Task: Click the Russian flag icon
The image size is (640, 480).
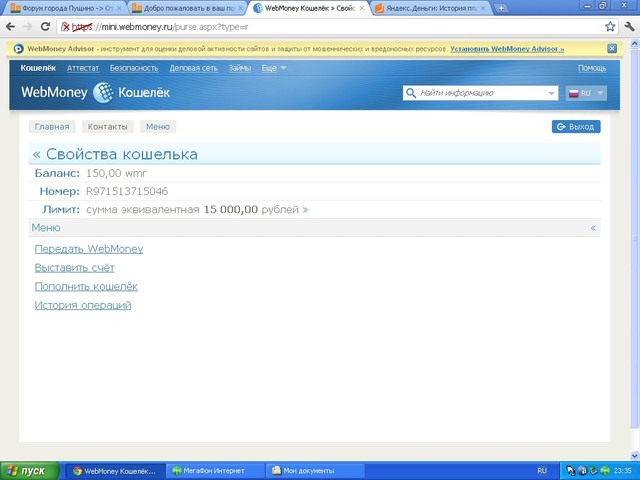Action: coord(574,93)
